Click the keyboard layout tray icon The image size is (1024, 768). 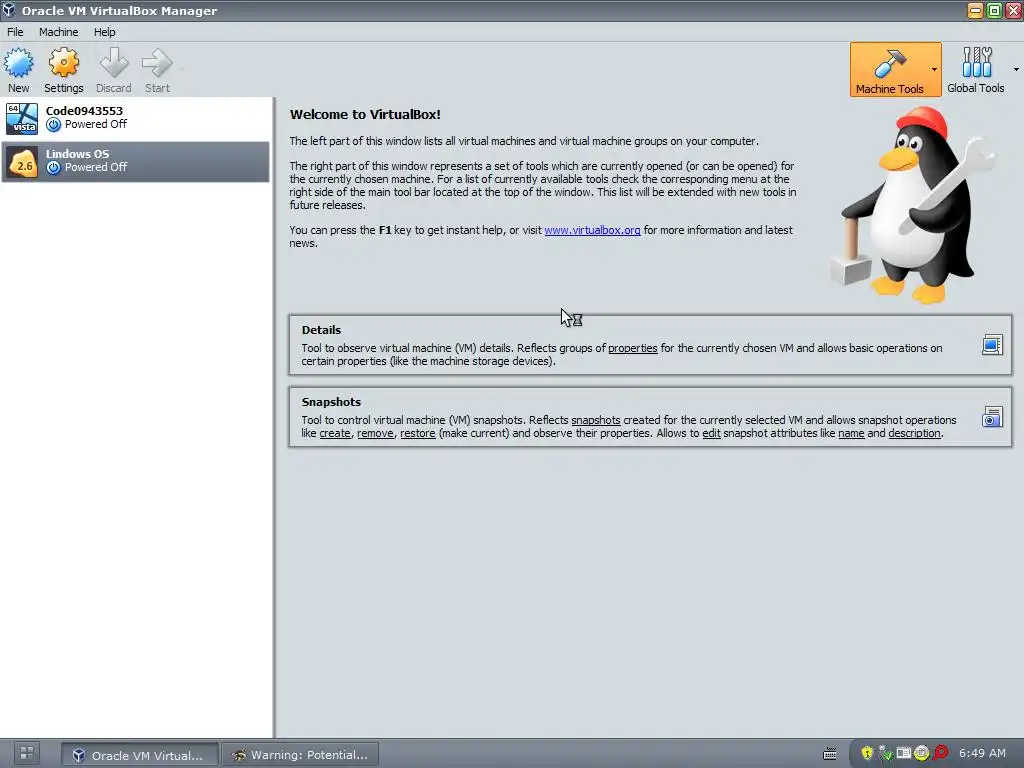pos(829,754)
